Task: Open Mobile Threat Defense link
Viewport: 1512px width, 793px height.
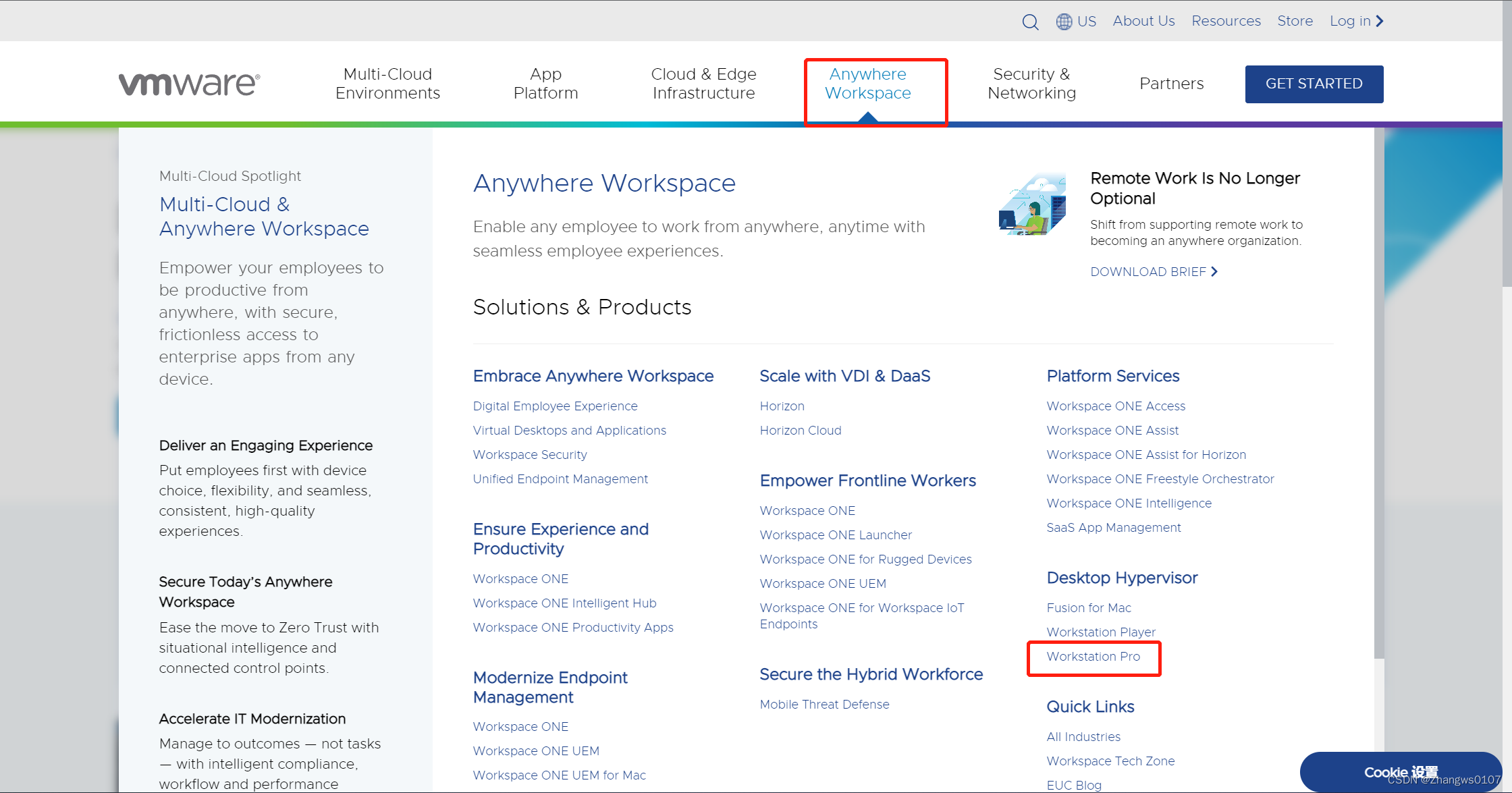Action: point(824,704)
